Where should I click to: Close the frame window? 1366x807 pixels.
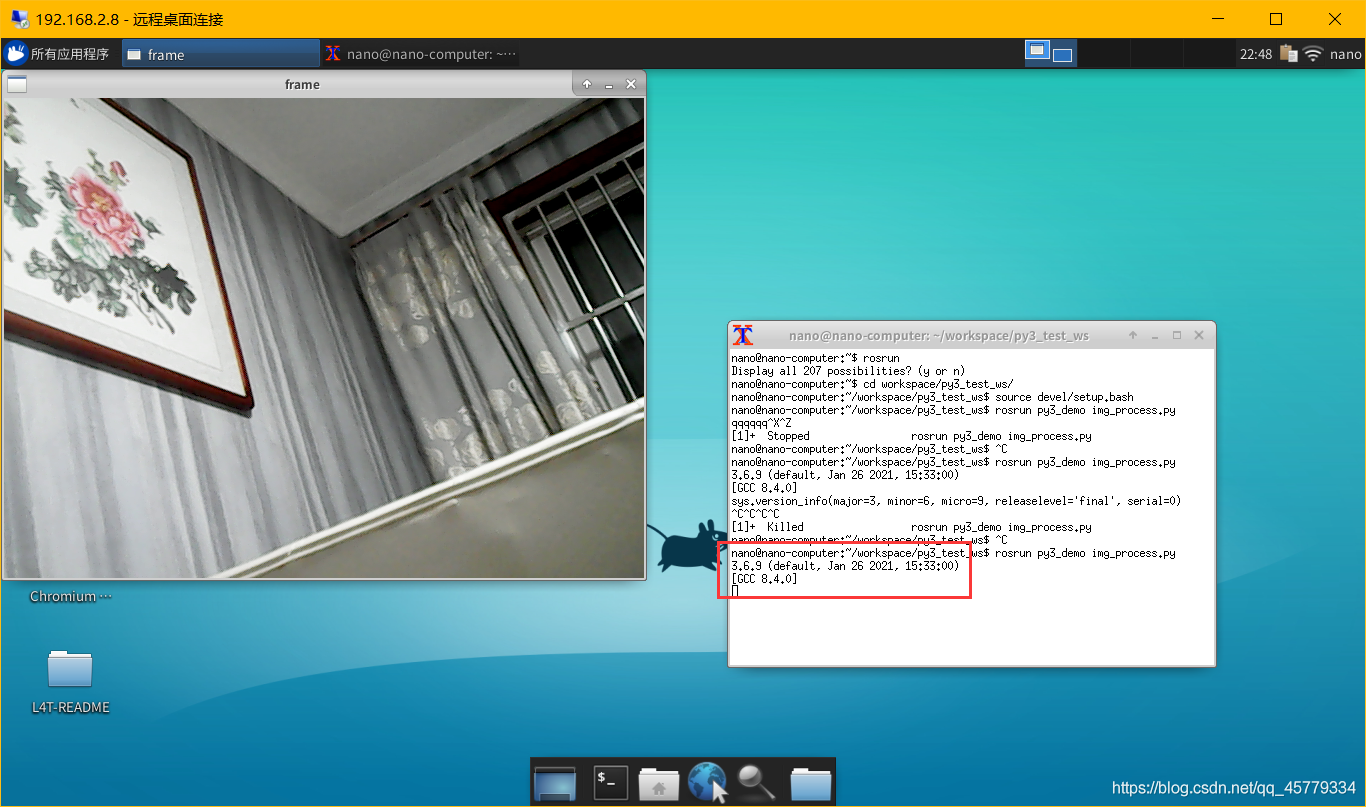pyautogui.click(x=631, y=85)
